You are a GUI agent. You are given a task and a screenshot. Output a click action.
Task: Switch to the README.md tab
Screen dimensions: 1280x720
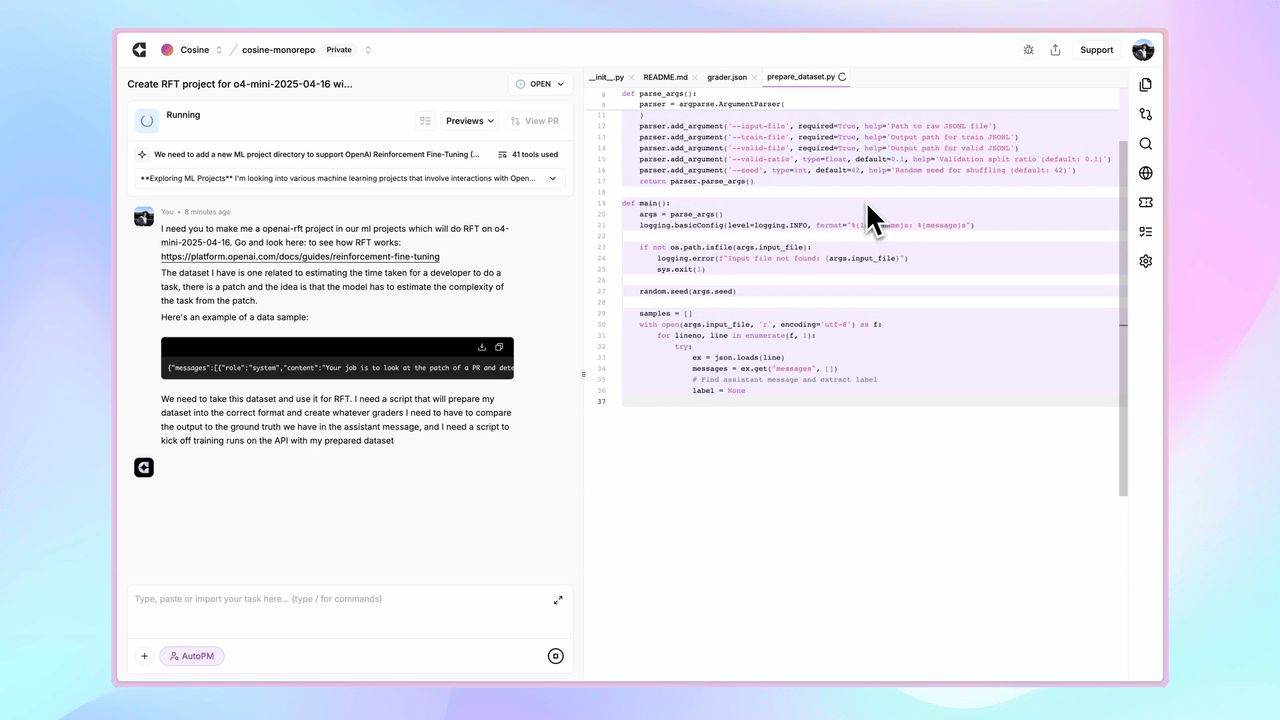tap(665, 77)
